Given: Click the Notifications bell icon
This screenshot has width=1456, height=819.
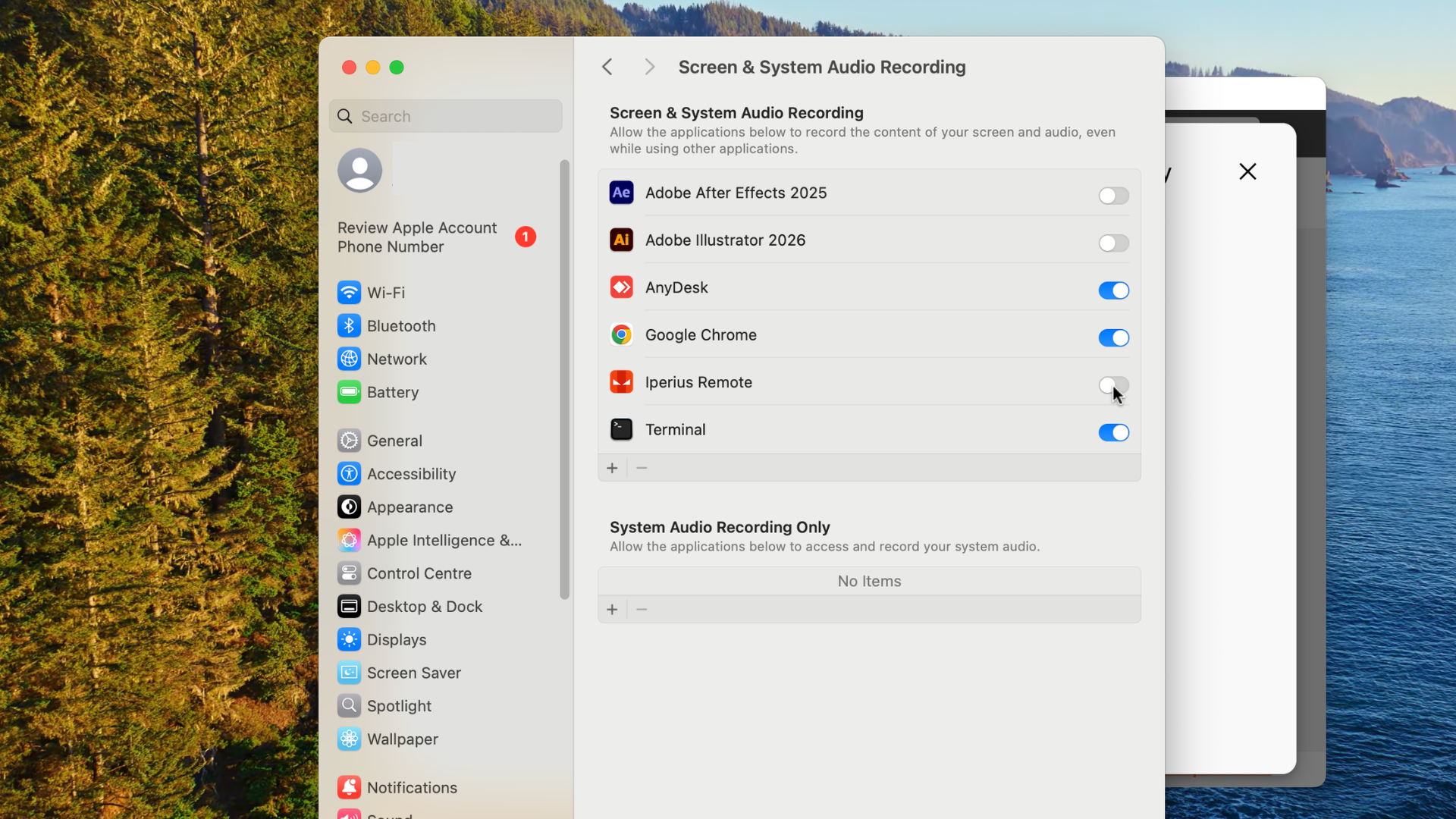Looking at the screenshot, I should tap(349, 787).
